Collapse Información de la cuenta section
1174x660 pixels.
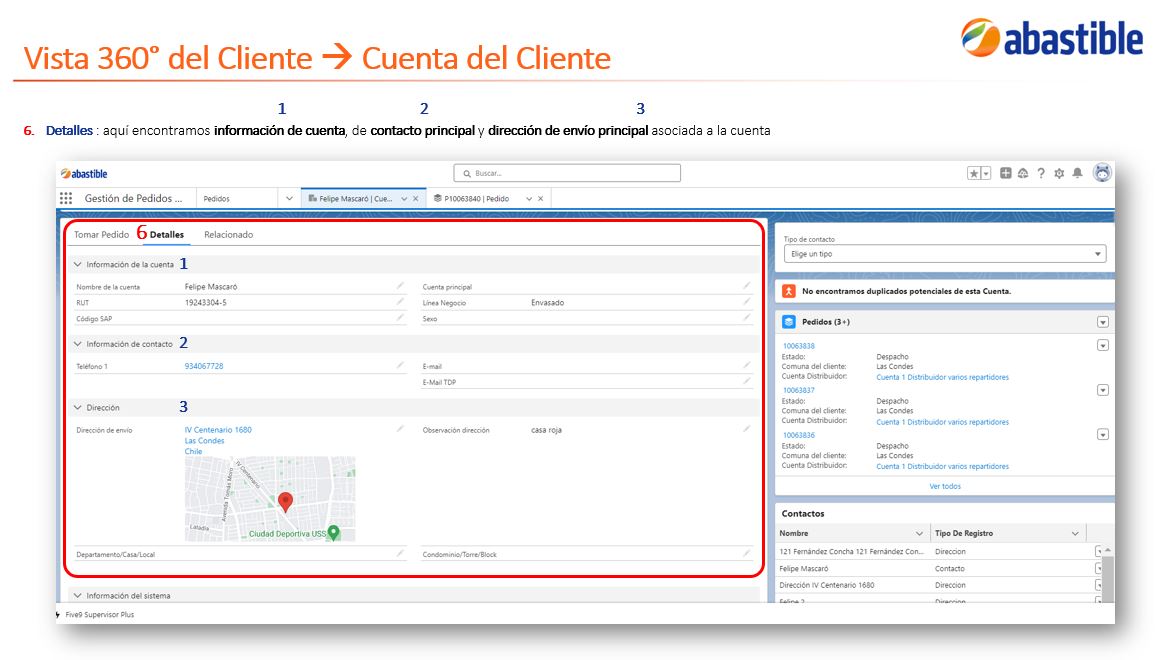[77, 264]
